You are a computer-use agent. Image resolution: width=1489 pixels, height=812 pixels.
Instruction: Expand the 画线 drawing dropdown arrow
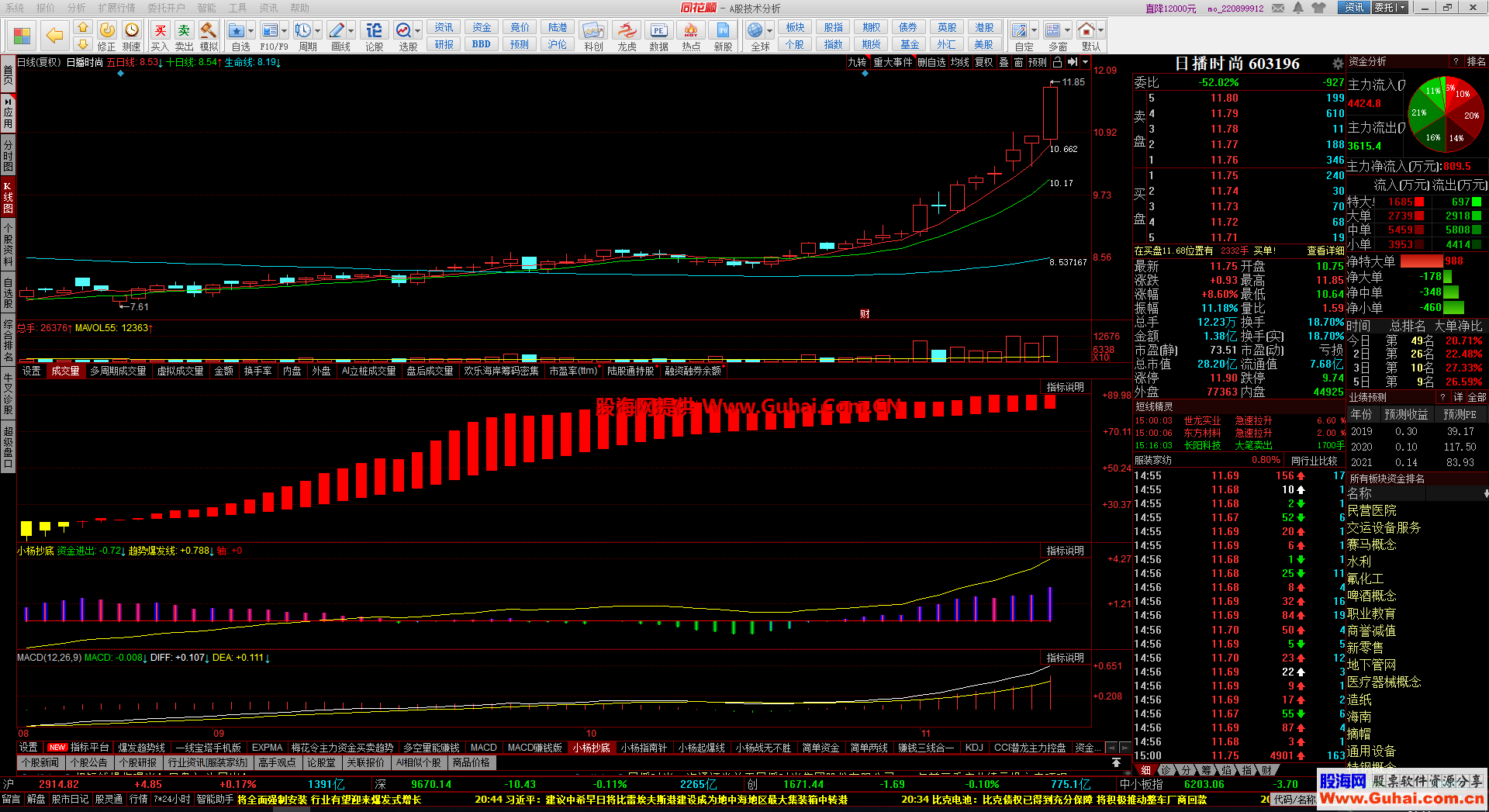click(x=351, y=31)
